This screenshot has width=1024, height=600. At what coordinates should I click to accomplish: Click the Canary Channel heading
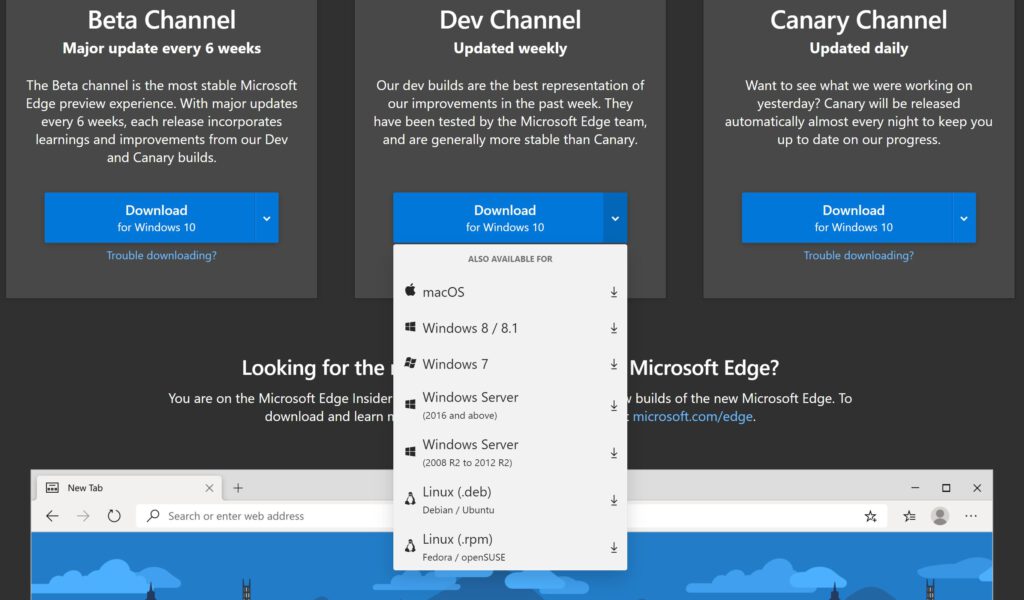[859, 20]
